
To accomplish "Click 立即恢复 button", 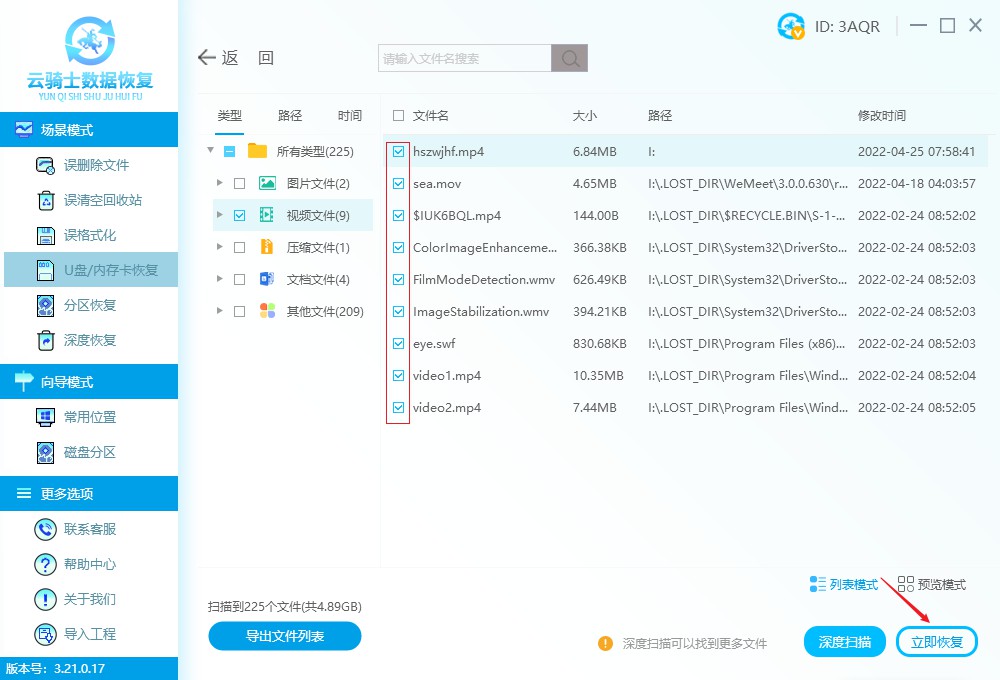I will click(x=937, y=642).
